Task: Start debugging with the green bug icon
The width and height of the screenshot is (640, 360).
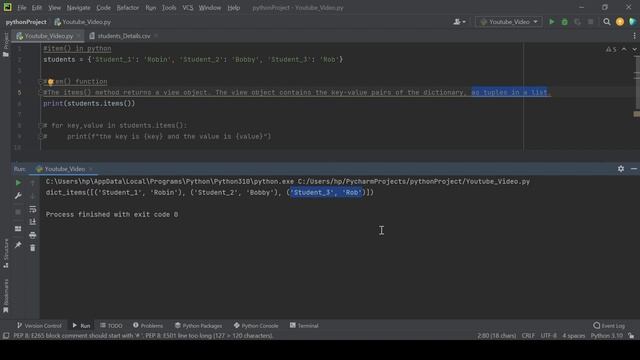Action: point(564,22)
